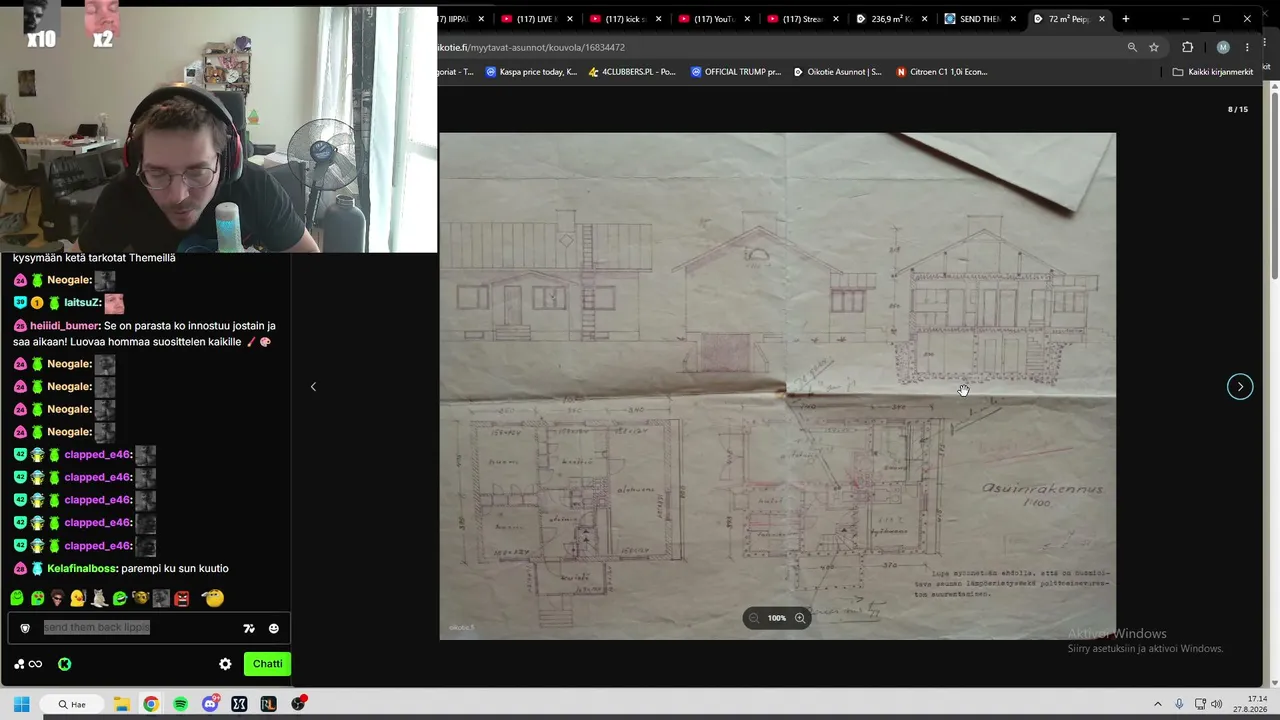Close the '72 m² Peipp' tab

(x=1102, y=19)
